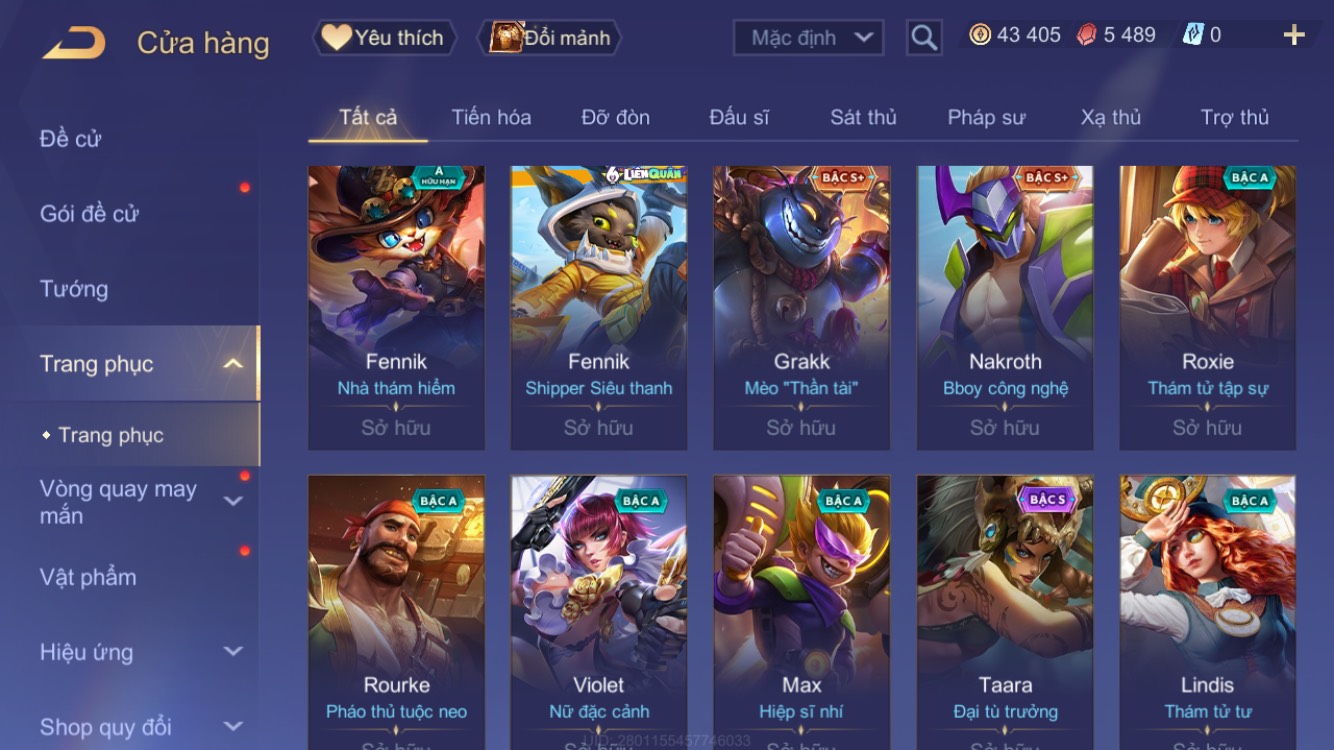Open the search magnifier icon
Screen dimensions: 1334x750
pyautogui.click(x=924, y=38)
